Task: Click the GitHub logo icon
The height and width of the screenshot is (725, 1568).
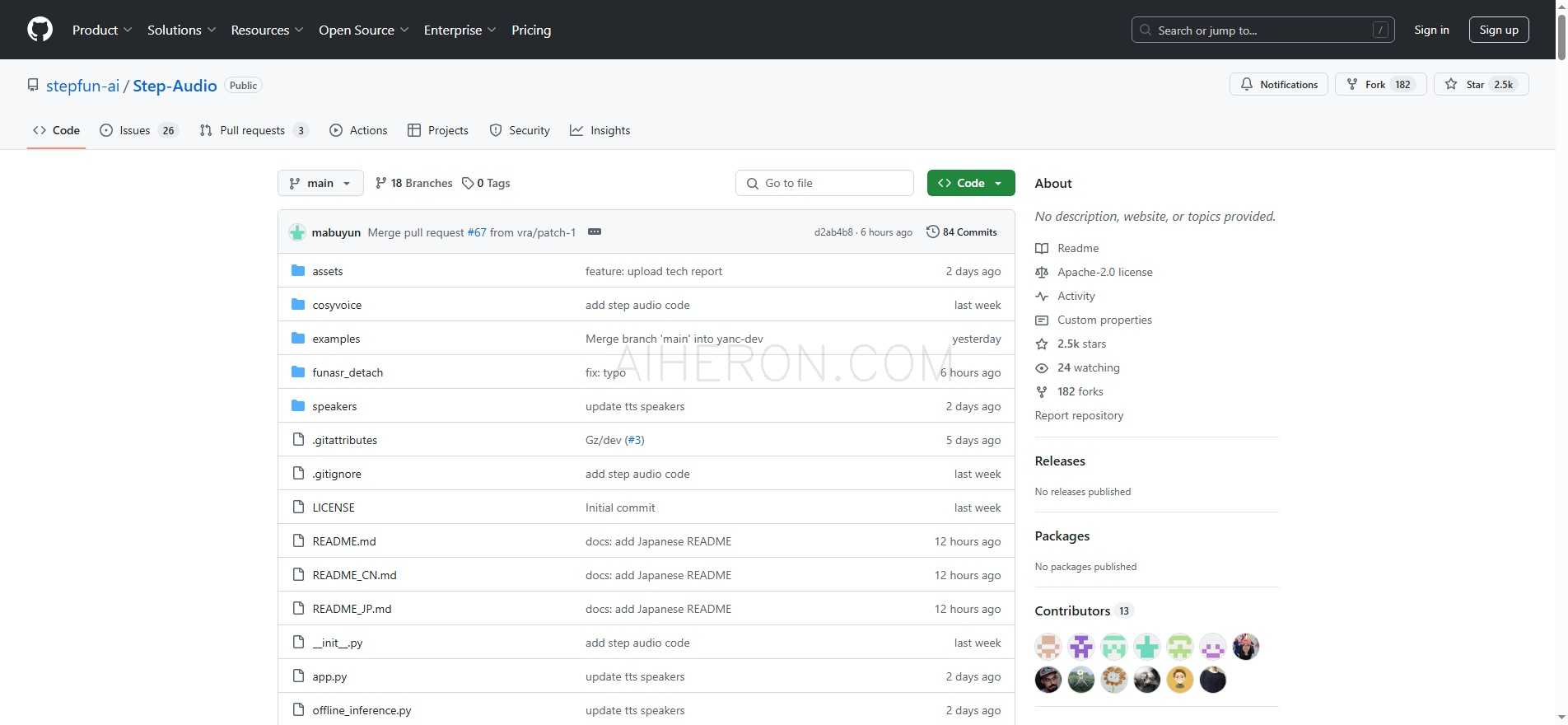Action: click(40, 30)
